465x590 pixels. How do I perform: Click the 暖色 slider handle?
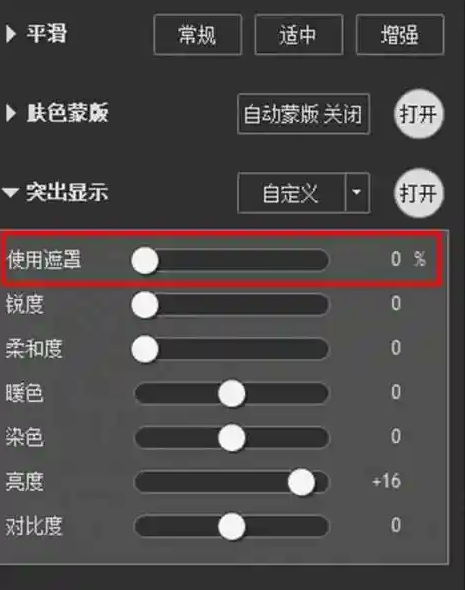point(232,393)
